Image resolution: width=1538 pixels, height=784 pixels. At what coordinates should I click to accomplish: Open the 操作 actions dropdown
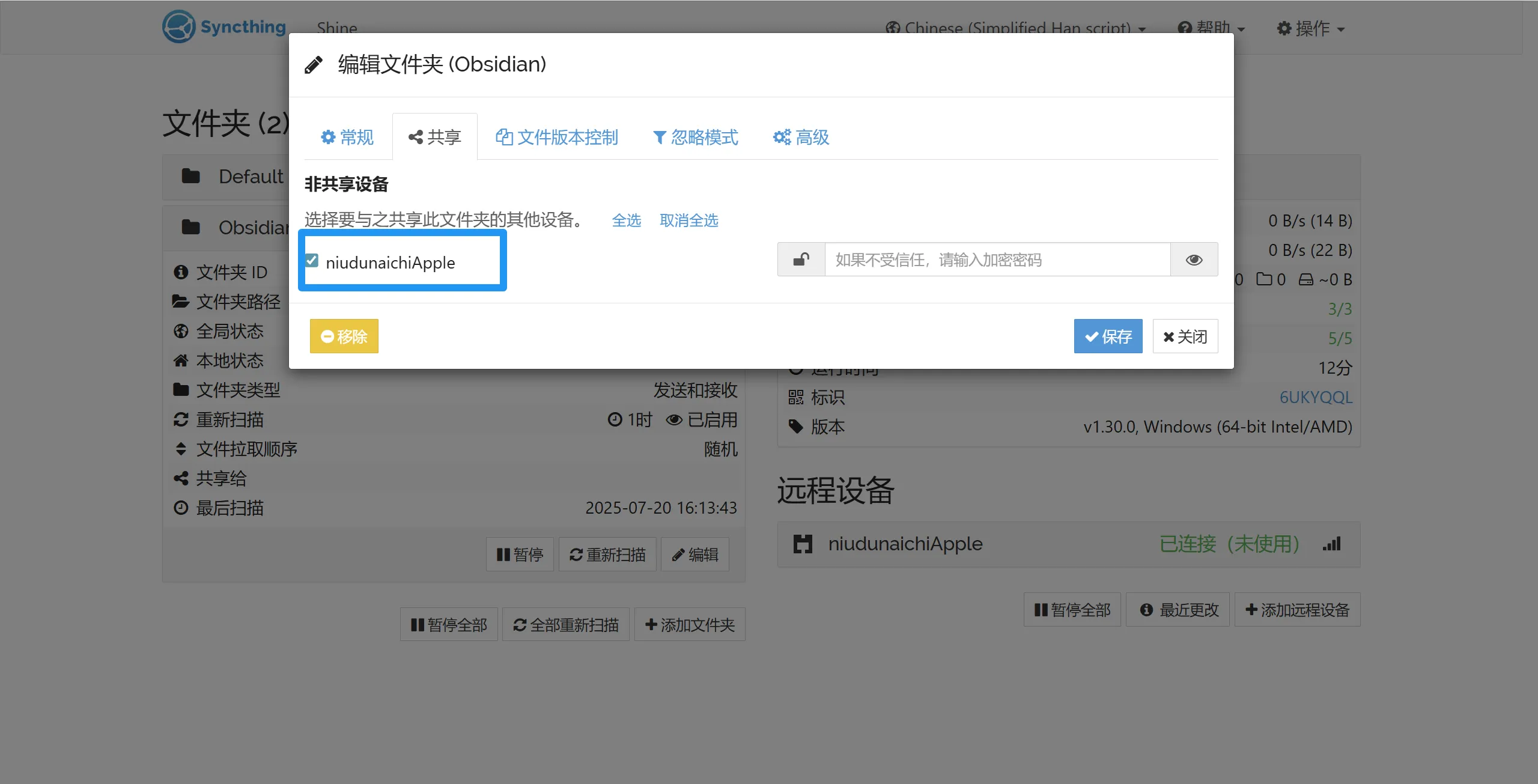1310,28
